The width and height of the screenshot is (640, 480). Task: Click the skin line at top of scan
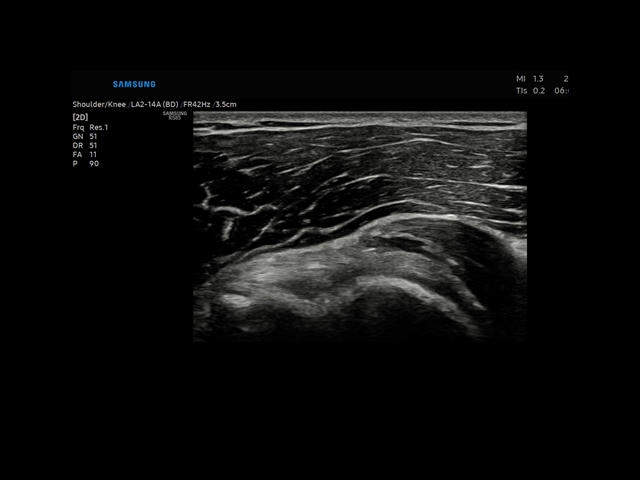click(360, 116)
